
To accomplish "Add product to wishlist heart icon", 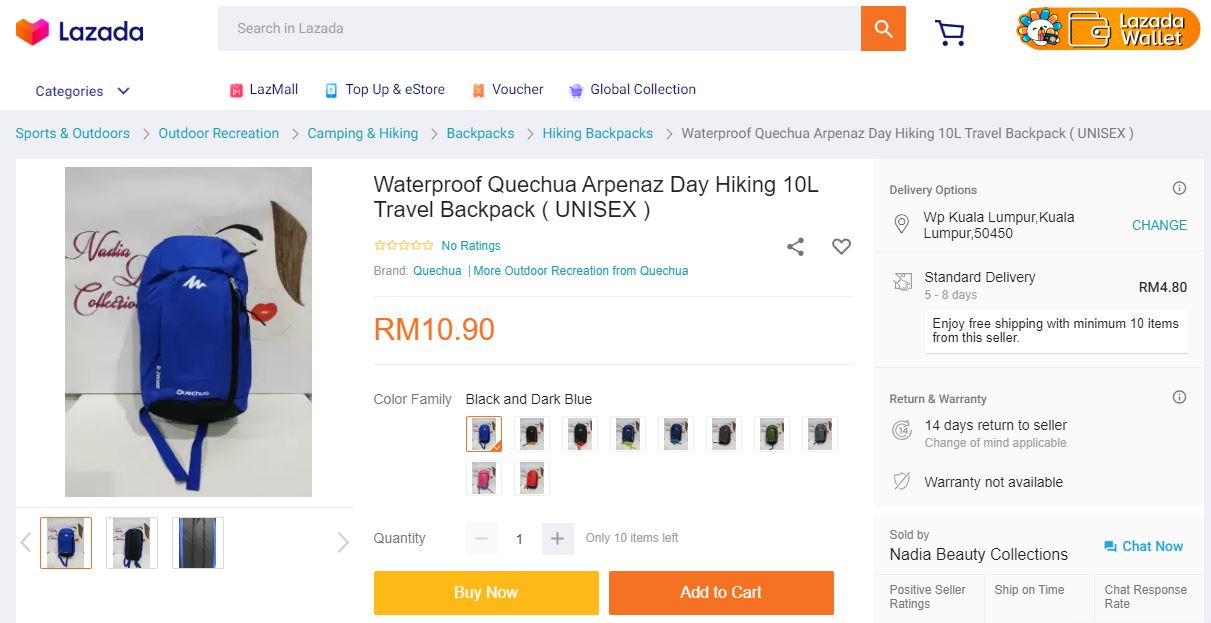I will 841,246.
